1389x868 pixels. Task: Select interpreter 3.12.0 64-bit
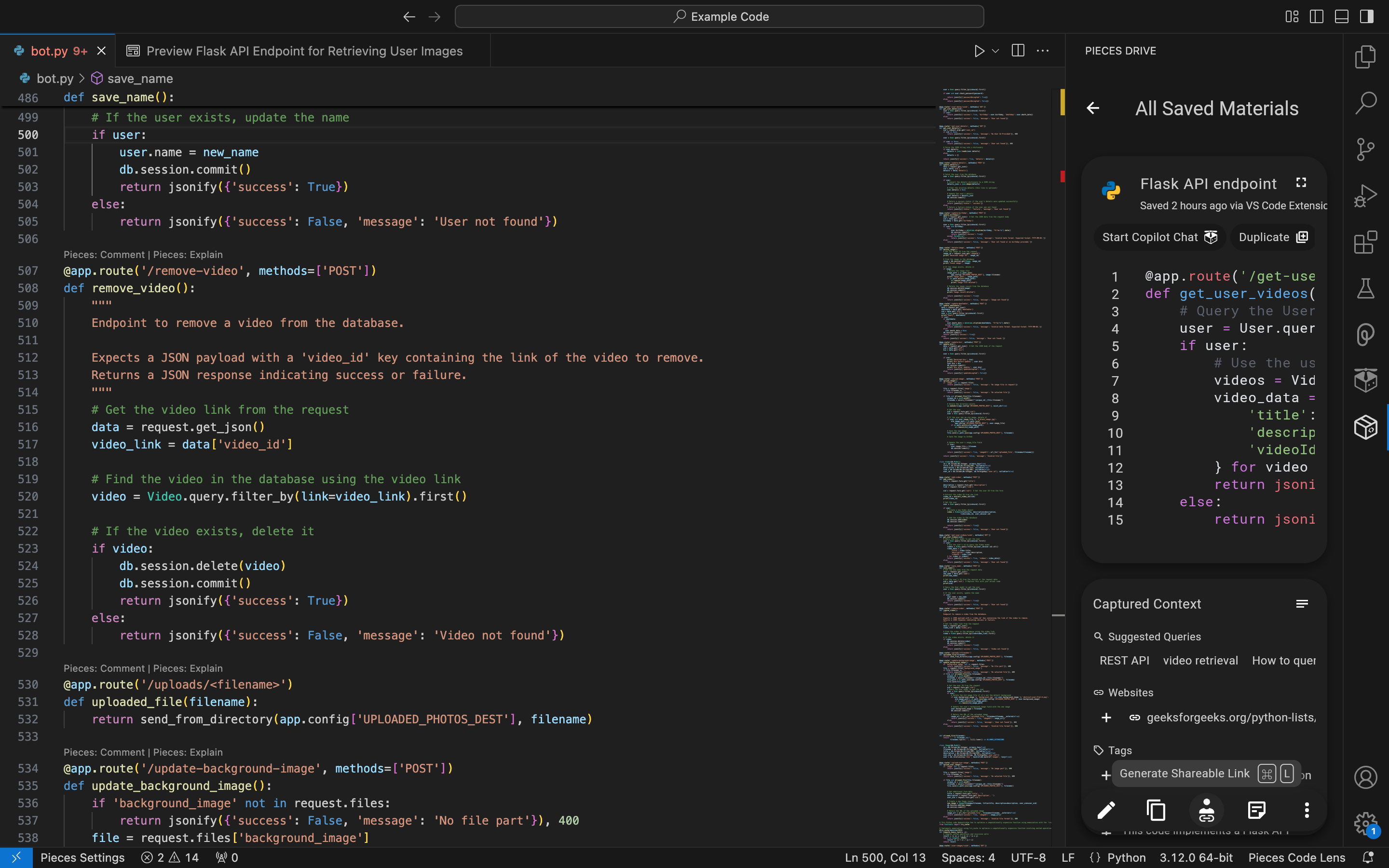tap(1196, 858)
